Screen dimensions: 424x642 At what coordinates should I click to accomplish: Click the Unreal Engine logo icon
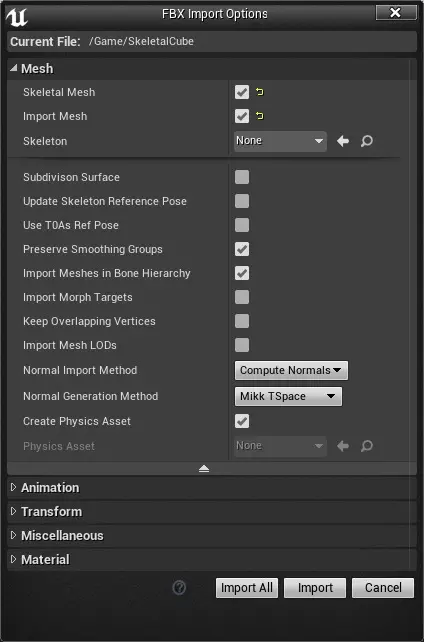[x=17, y=17]
